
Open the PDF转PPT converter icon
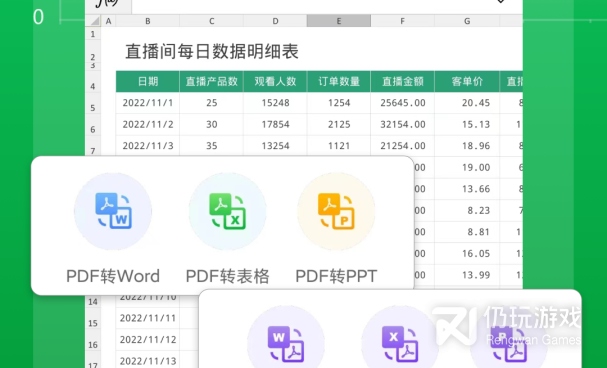[336, 211]
